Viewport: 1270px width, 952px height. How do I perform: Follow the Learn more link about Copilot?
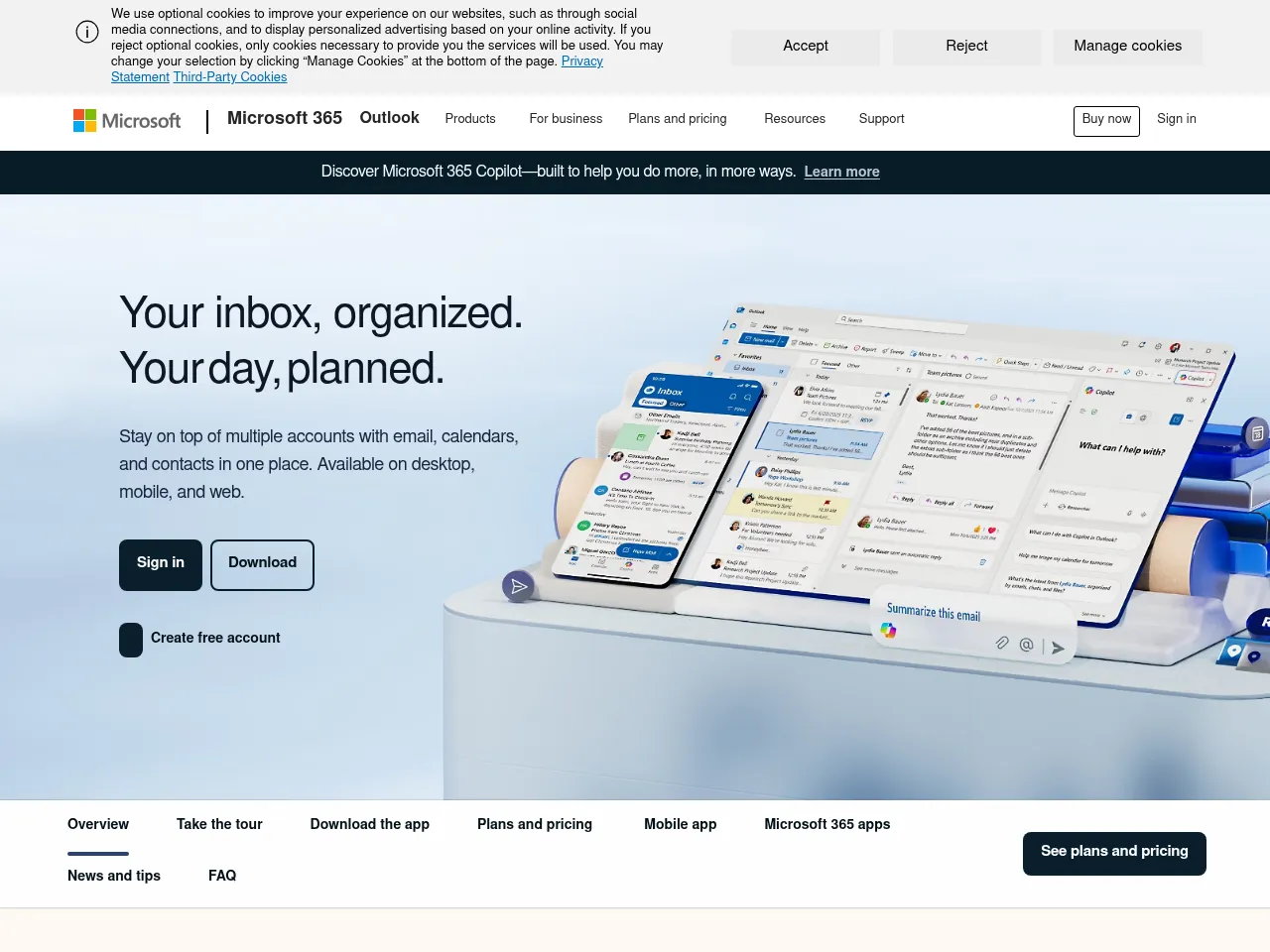pos(841,172)
